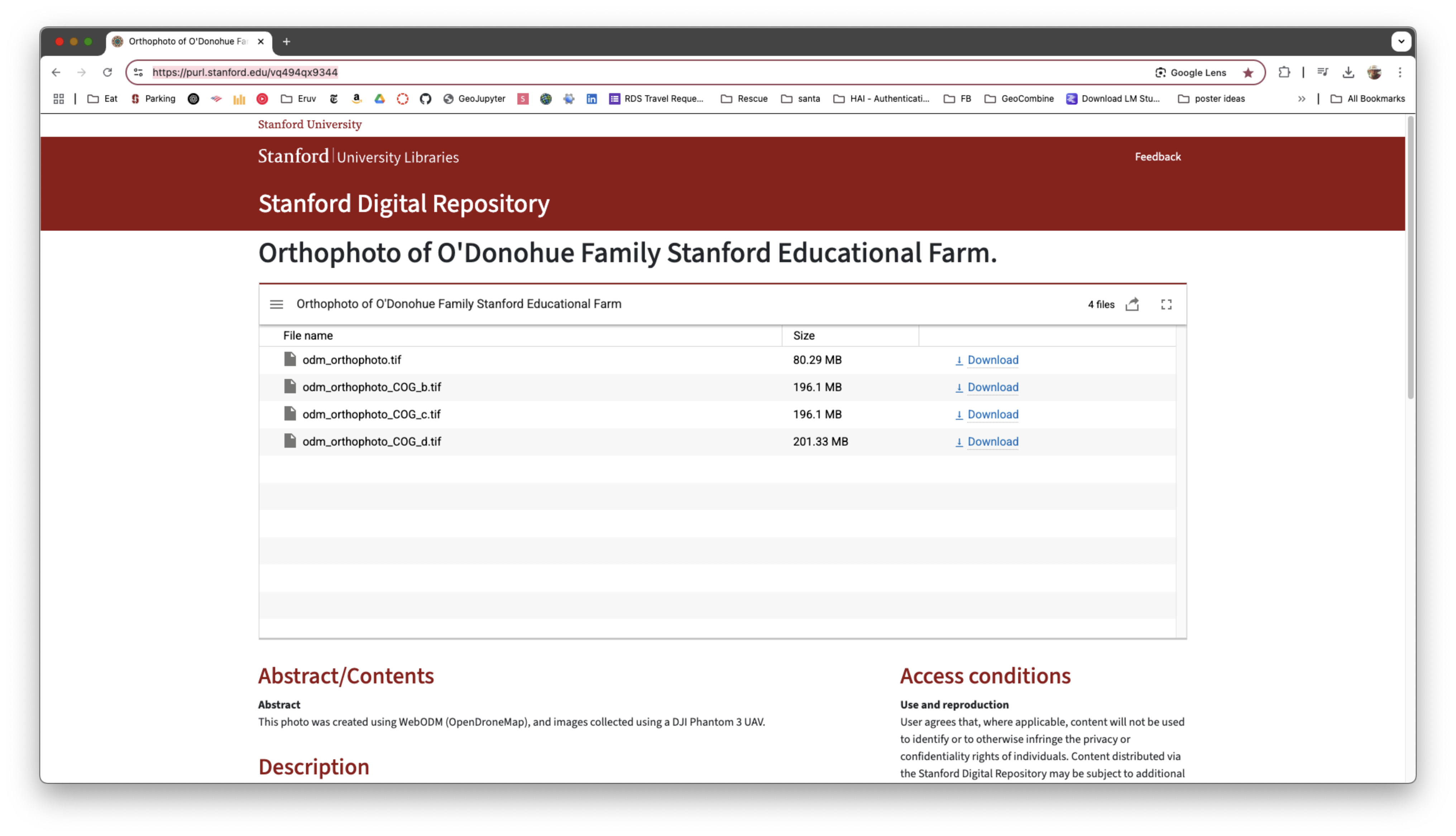1456x836 pixels.
Task: Download the odm_orthophoto_COG_d.tif file
Action: coord(992,442)
